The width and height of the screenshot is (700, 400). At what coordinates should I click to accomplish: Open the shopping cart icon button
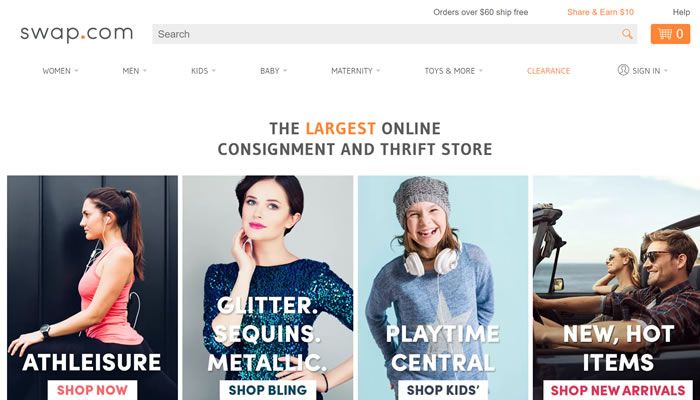tap(670, 34)
